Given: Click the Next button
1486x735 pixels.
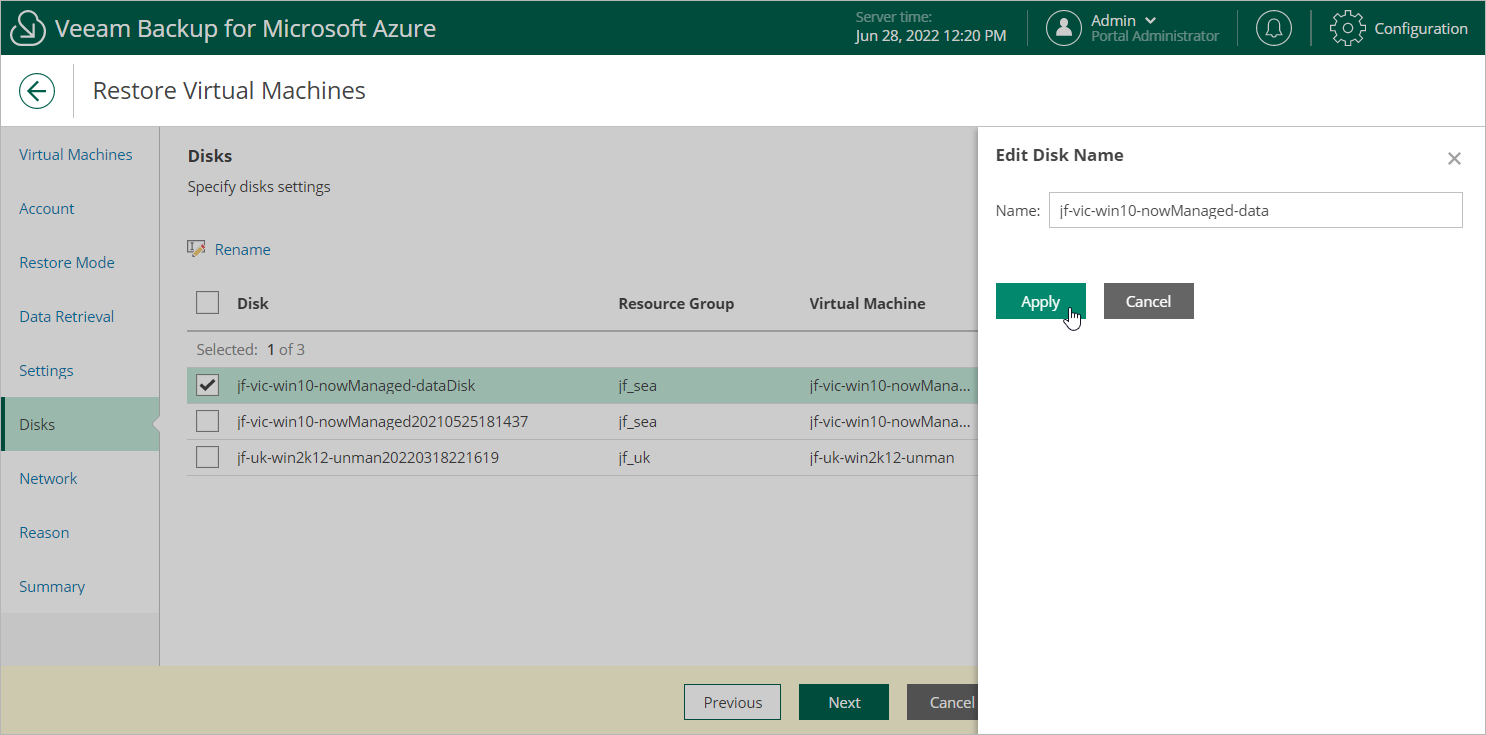Looking at the screenshot, I should tap(844, 702).
